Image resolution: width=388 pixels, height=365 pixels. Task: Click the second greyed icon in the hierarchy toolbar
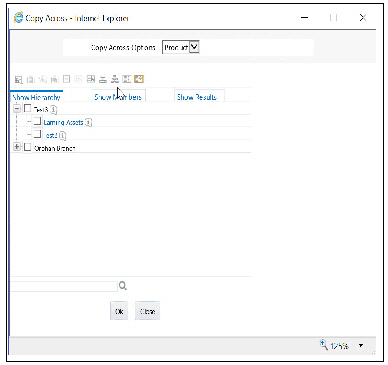coord(31,79)
